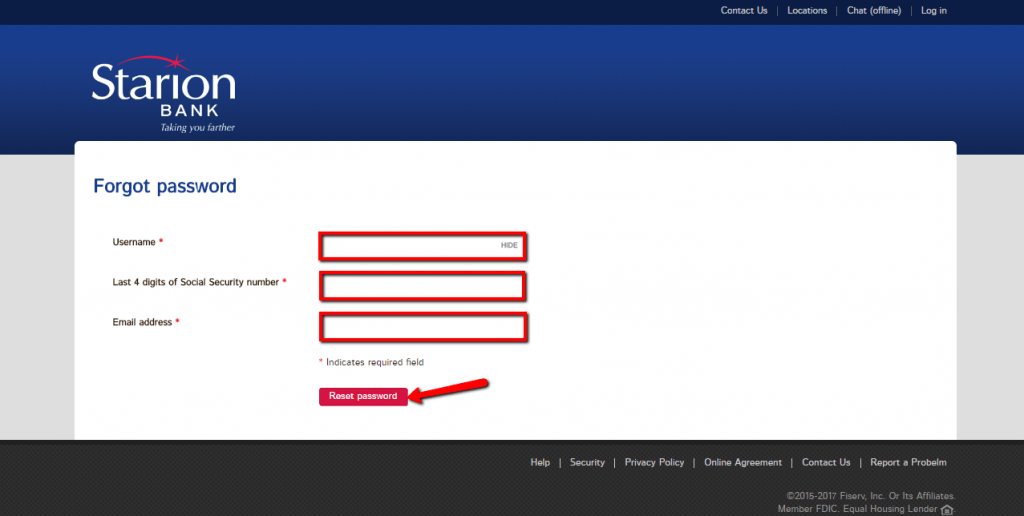Focus the Social Security last 4 digits field
This screenshot has height=516, width=1024.
click(423, 286)
